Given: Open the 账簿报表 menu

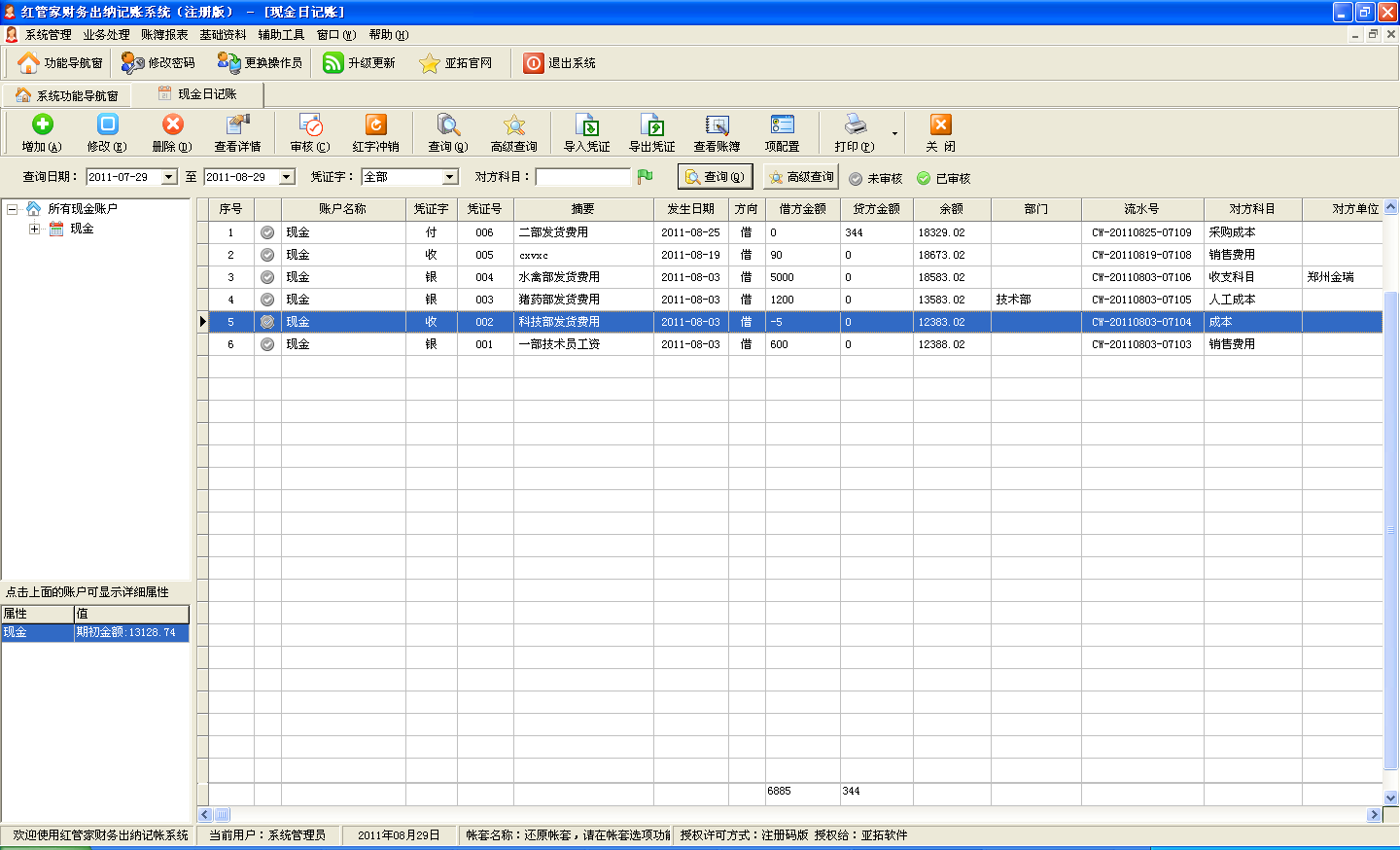Looking at the screenshot, I should pos(164,35).
